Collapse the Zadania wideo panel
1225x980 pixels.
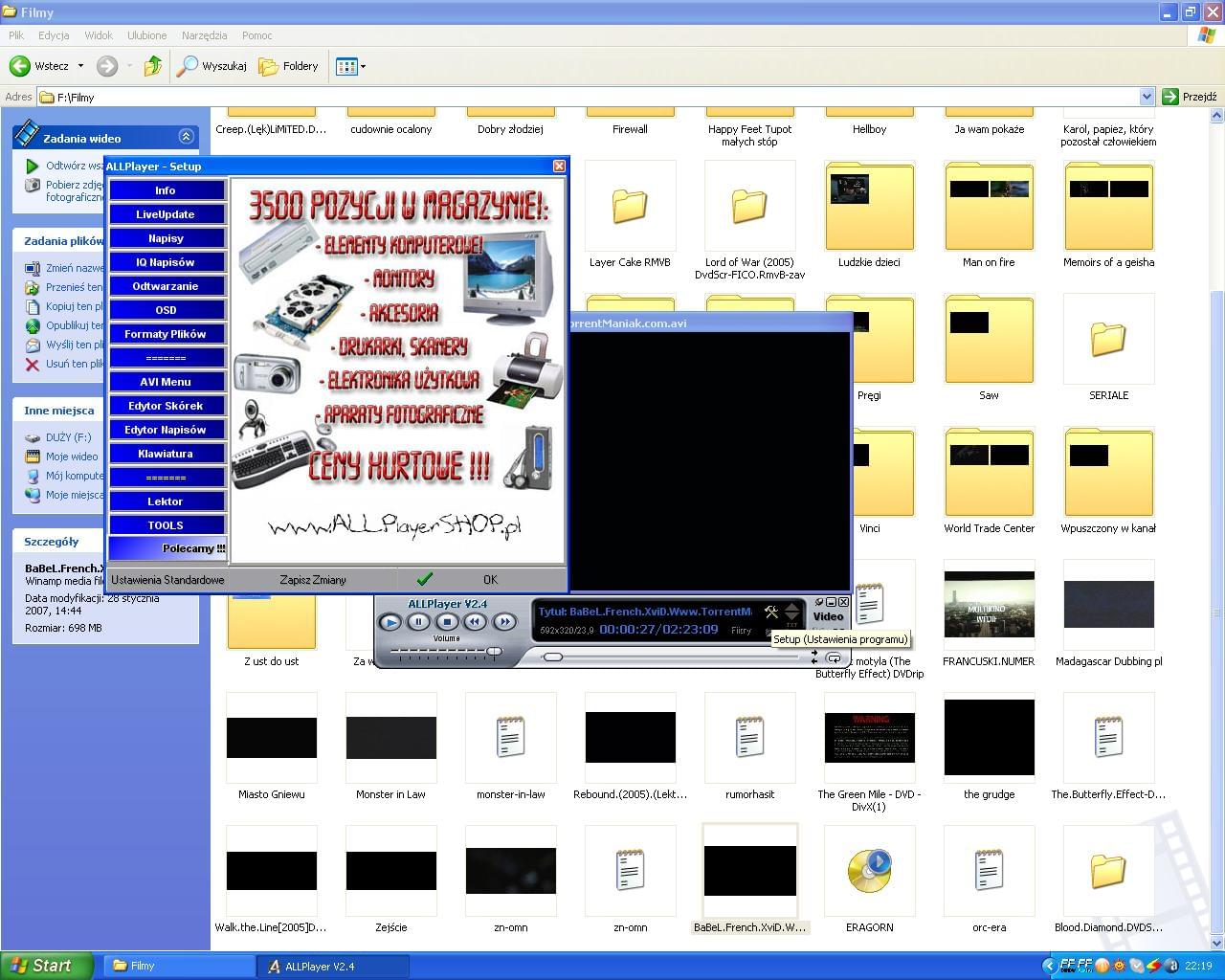[x=186, y=137]
